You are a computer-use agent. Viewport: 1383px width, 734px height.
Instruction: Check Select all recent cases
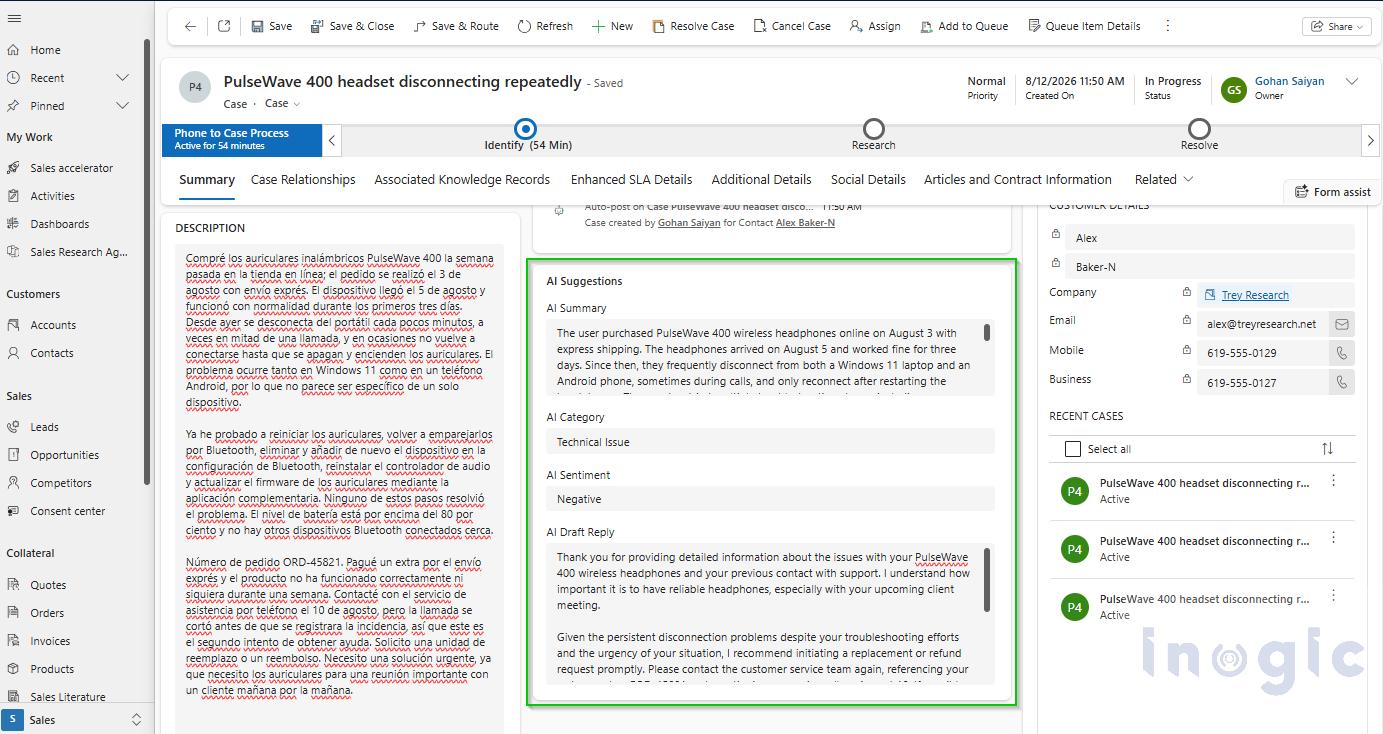click(1073, 449)
